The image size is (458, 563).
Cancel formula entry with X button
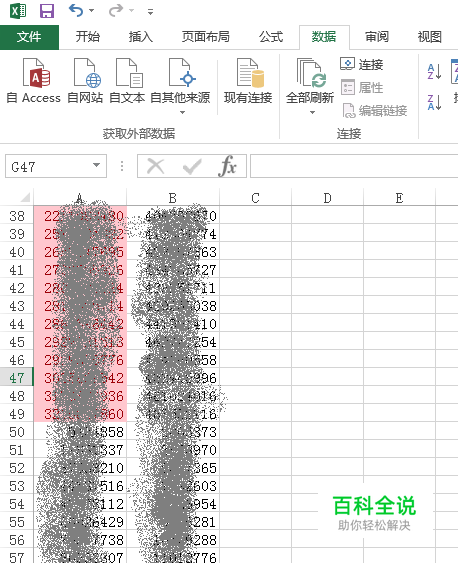pyautogui.click(x=155, y=166)
